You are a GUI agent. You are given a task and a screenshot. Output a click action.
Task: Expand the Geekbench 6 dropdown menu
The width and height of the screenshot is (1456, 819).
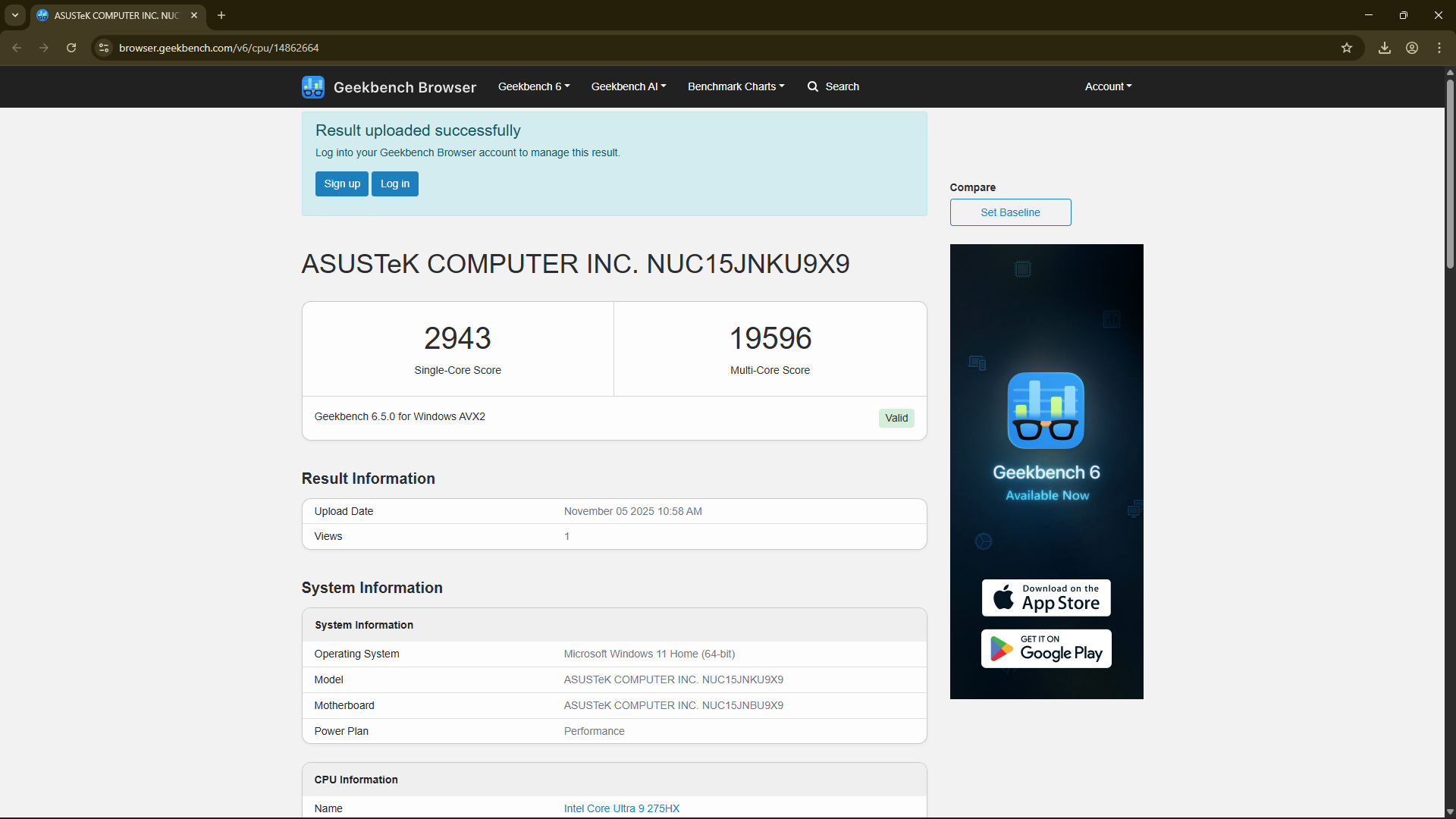[x=533, y=86]
